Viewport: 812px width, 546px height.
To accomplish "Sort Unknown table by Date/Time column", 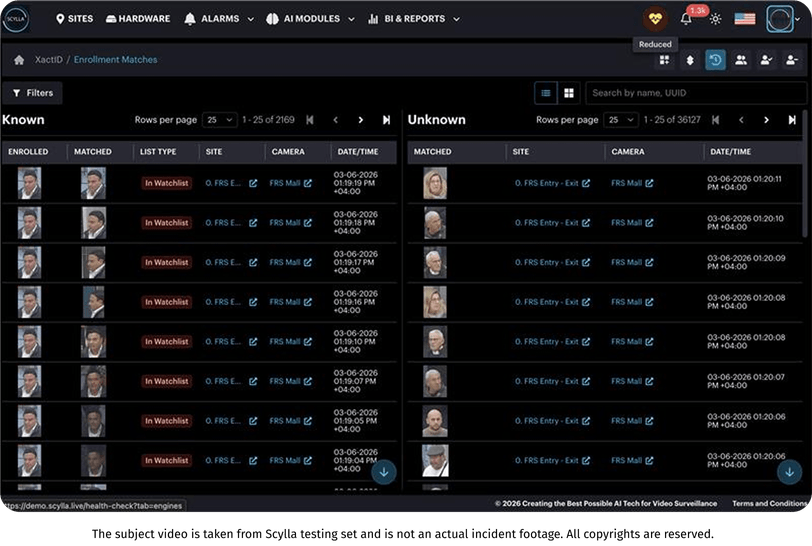I will click(730, 152).
